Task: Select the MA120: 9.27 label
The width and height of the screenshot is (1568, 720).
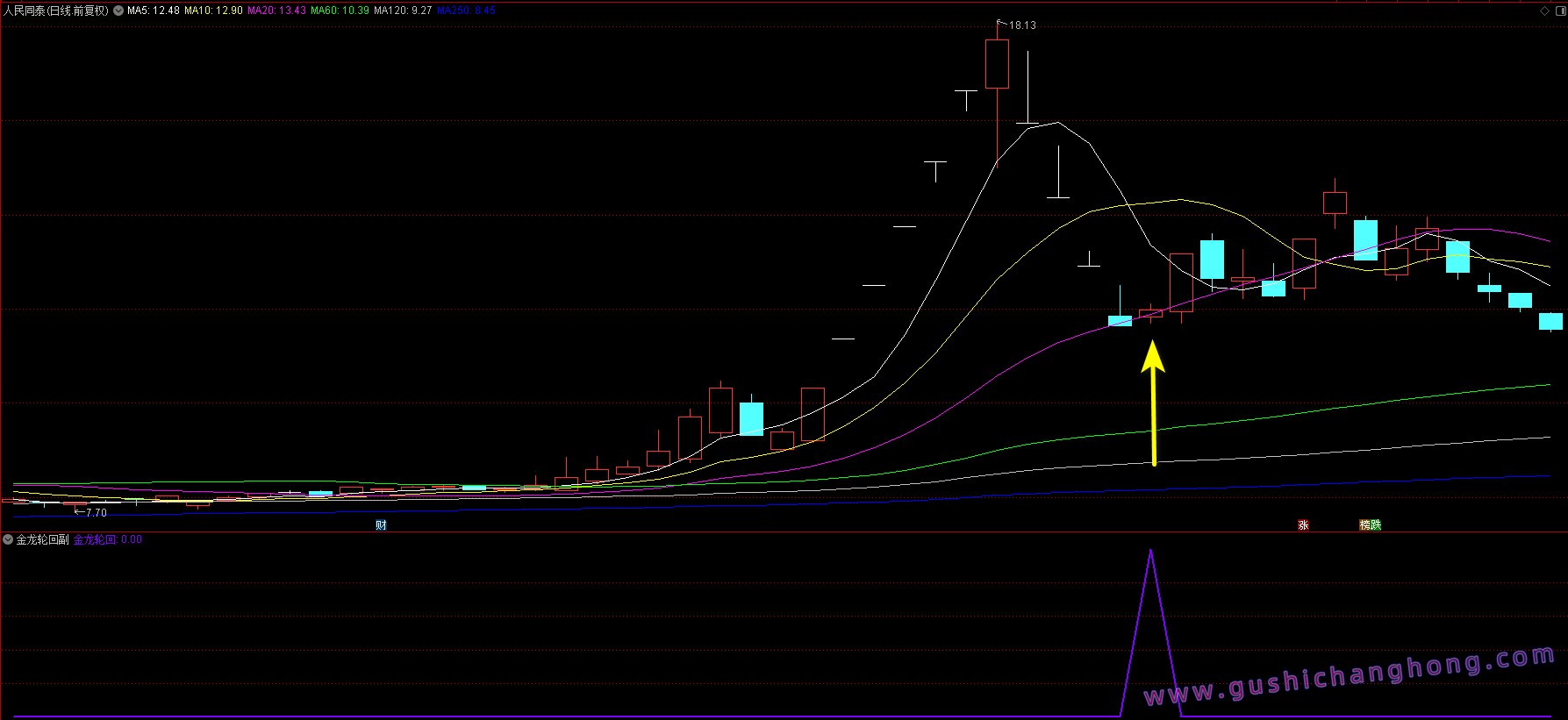Action: 403,11
